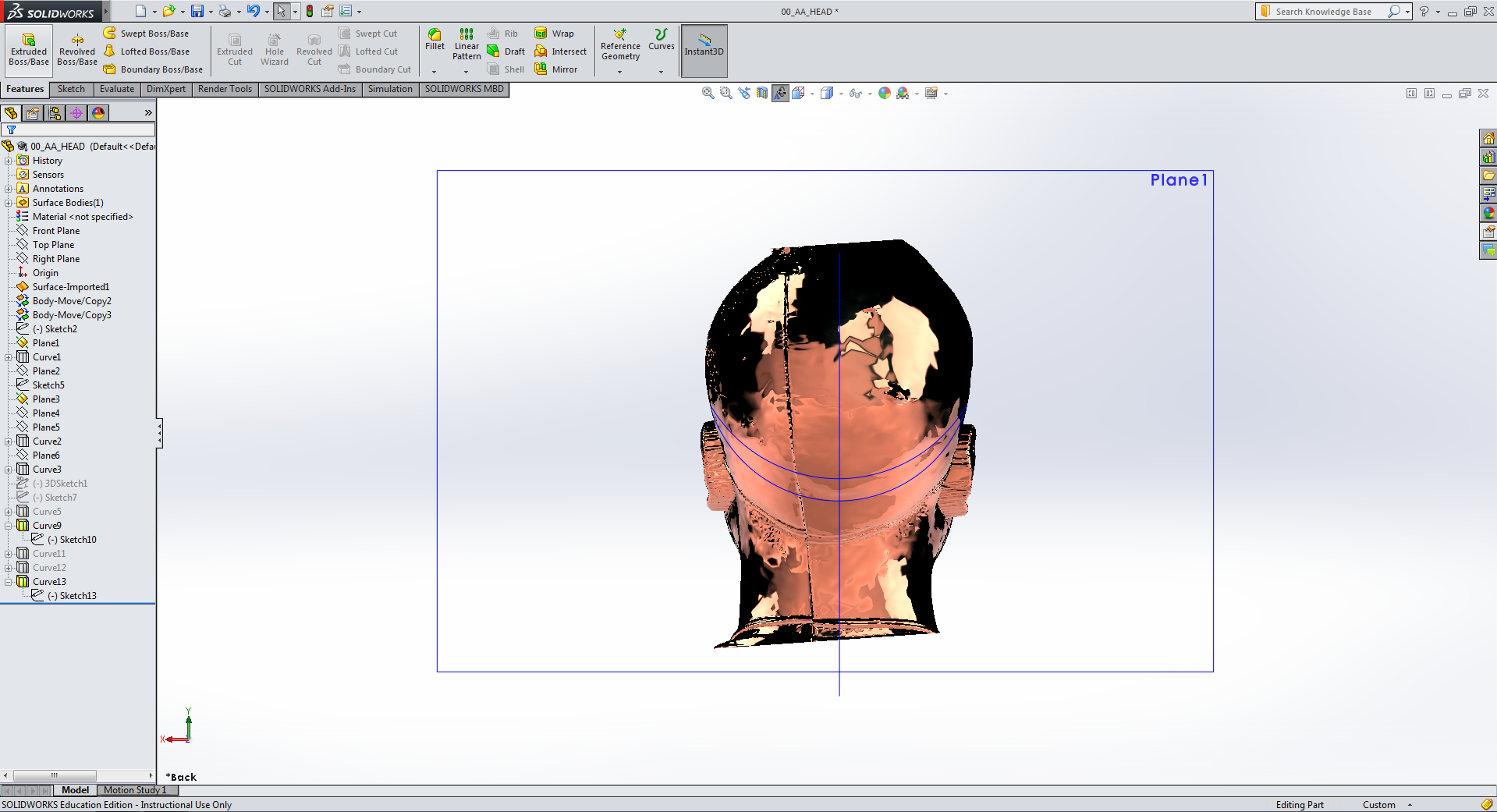The image size is (1497, 812).
Task: Open View Orientation cube icon
Action: (798, 93)
